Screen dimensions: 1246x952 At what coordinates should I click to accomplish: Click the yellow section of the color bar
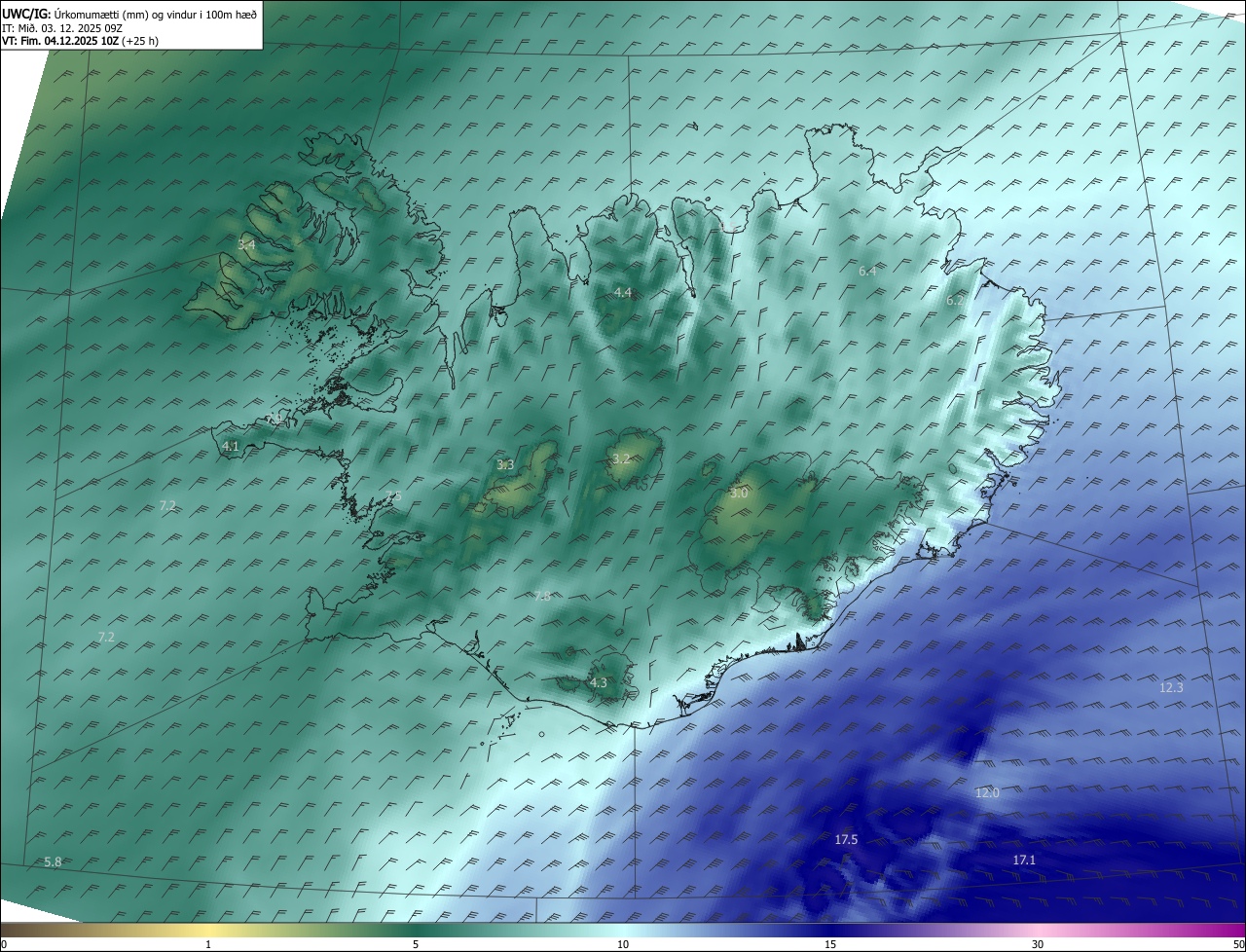(208, 930)
